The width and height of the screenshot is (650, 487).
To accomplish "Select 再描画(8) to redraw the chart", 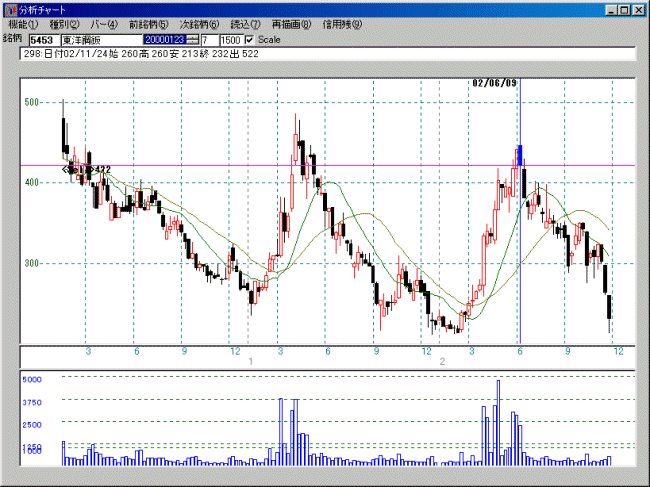I will pyautogui.click(x=291, y=24).
